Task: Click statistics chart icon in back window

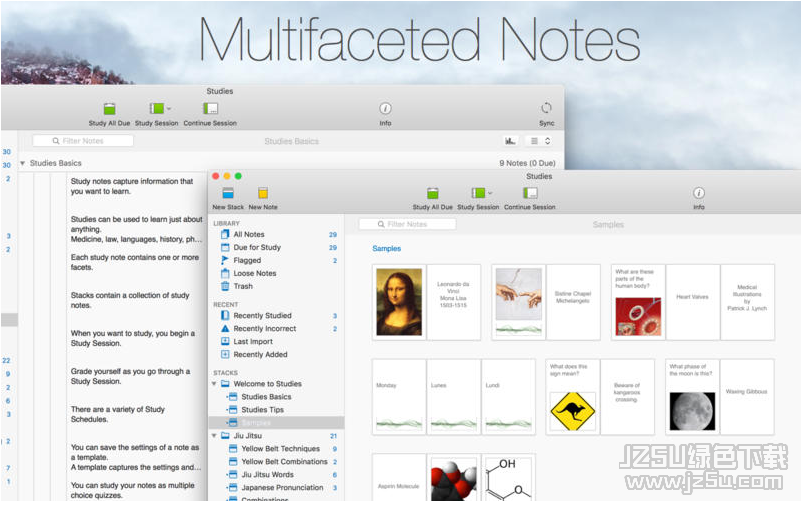Action: pyautogui.click(x=510, y=141)
